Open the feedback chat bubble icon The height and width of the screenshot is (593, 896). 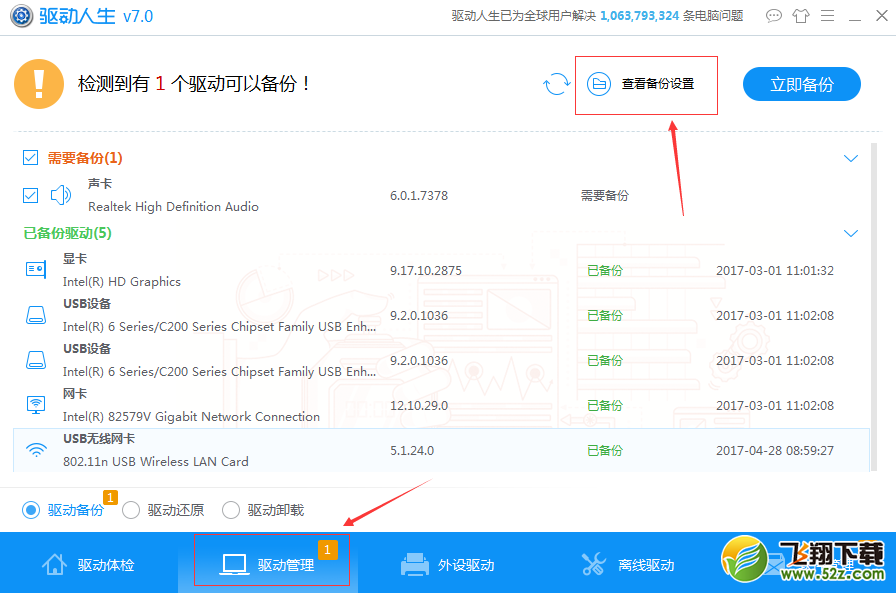click(774, 16)
